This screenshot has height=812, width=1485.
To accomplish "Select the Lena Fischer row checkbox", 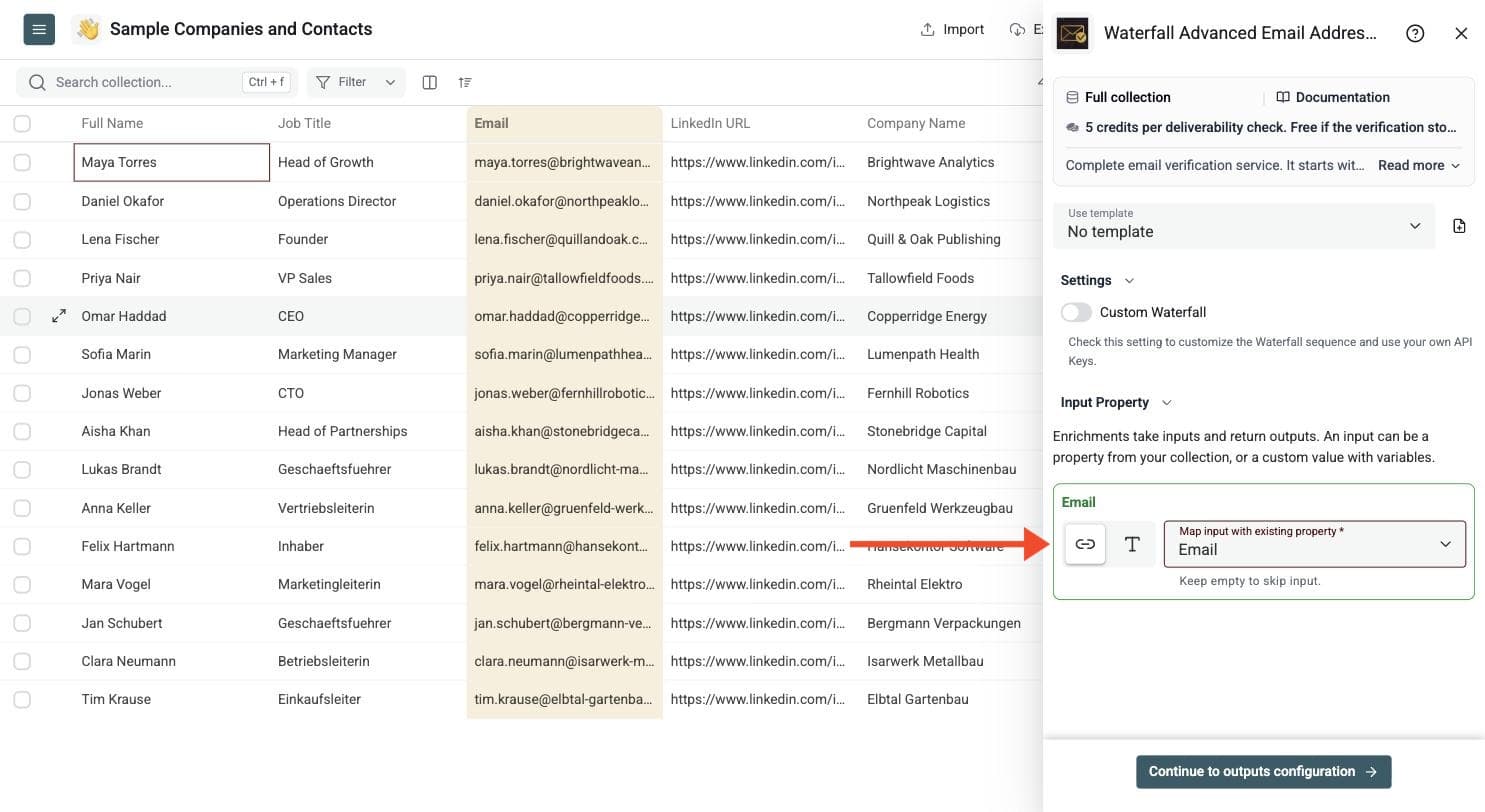I will point(22,239).
